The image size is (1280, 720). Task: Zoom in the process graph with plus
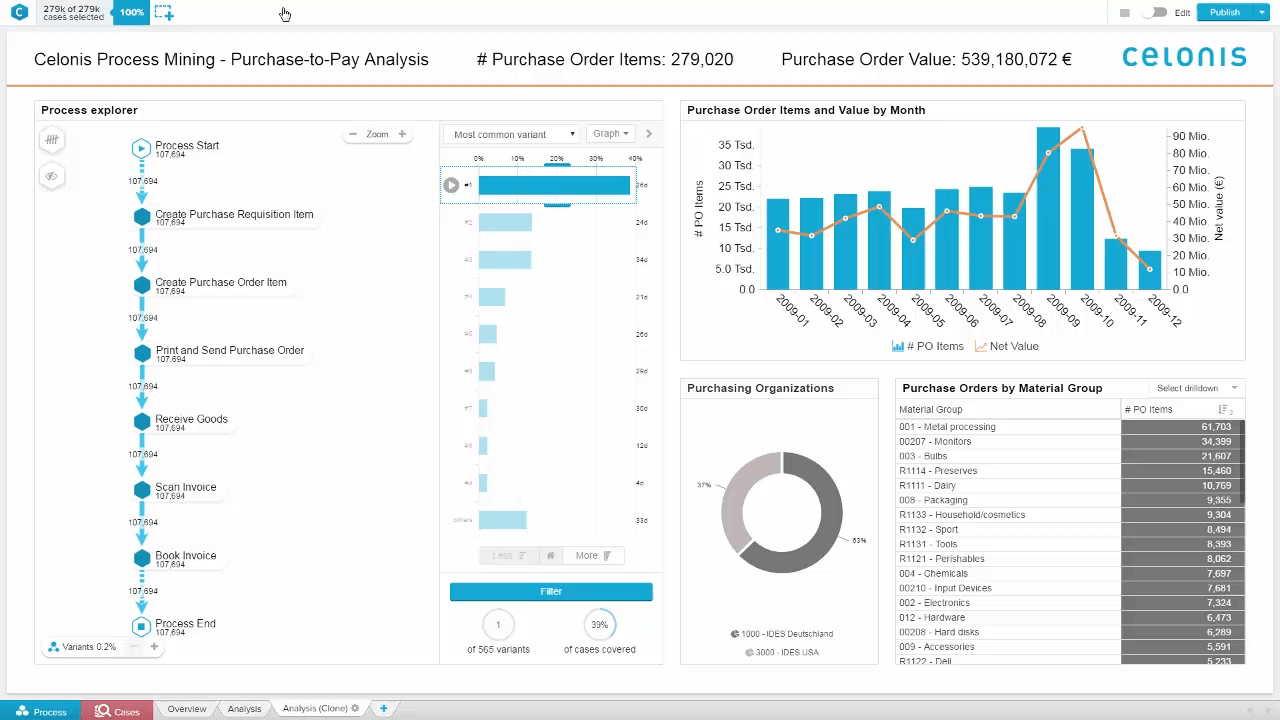click(402, 134)
